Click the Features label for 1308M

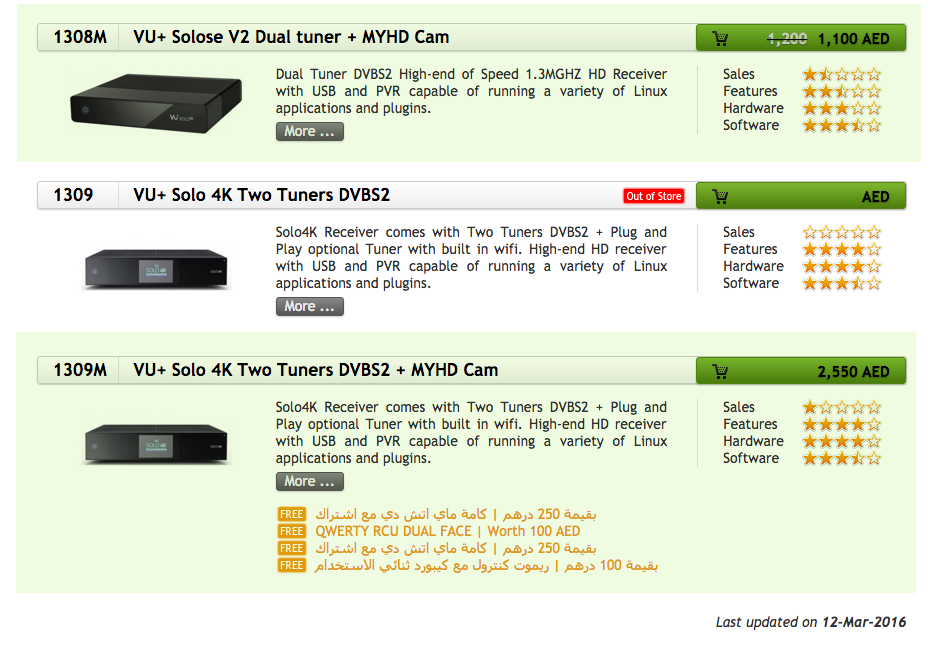pos(750,92)
